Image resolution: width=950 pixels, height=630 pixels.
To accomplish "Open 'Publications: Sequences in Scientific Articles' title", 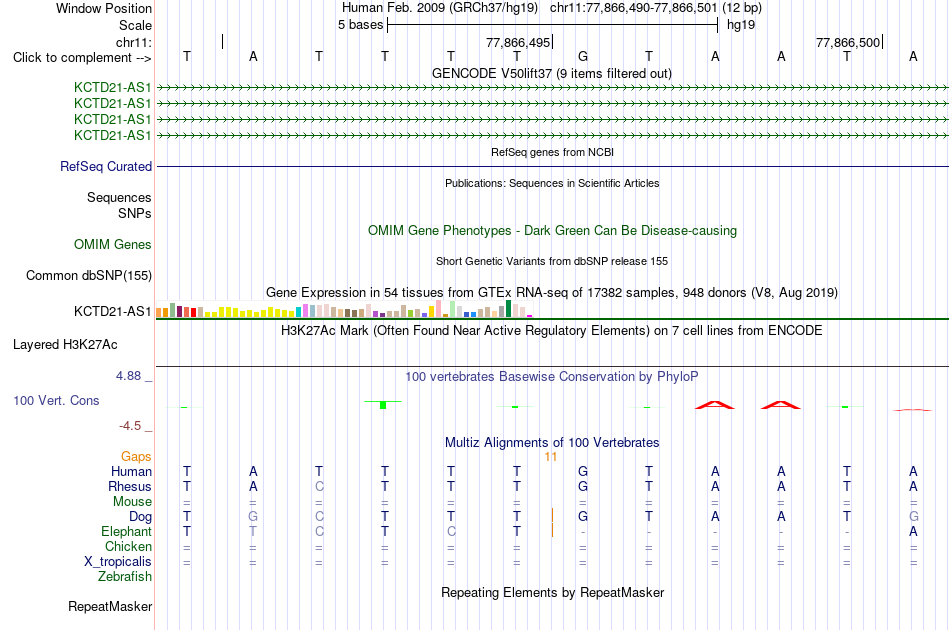I will 552,183.
